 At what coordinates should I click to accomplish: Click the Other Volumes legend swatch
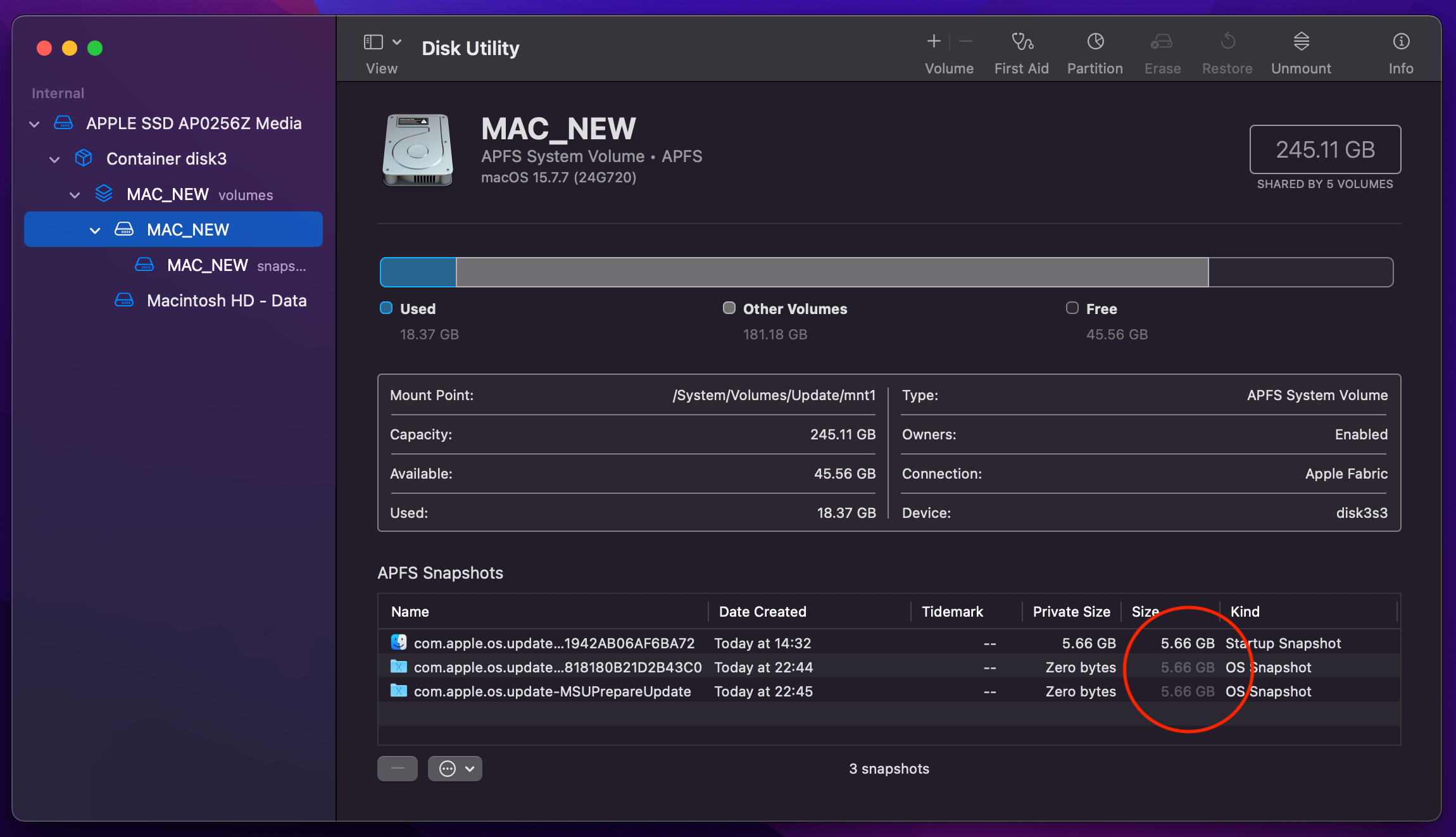pos(729,308)
